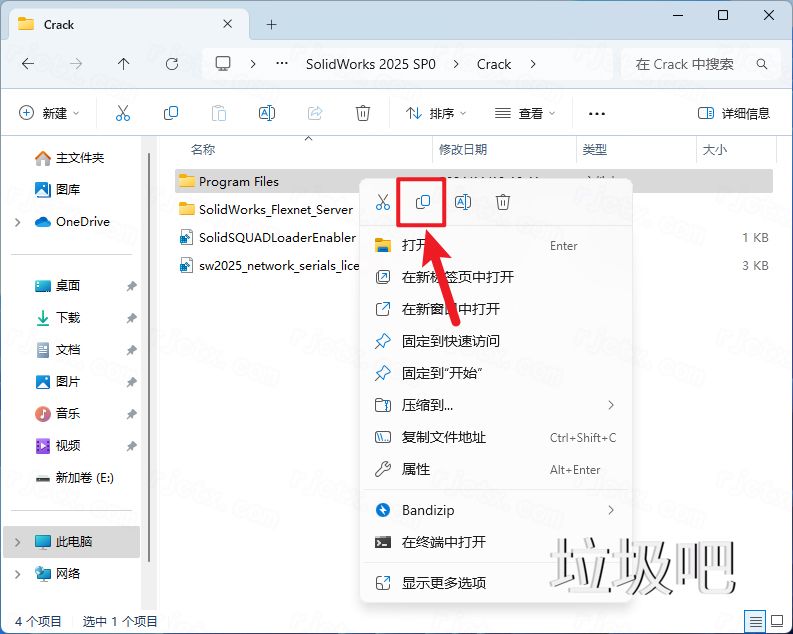Click the sidebar vertical scrollbar

point(149,357)
